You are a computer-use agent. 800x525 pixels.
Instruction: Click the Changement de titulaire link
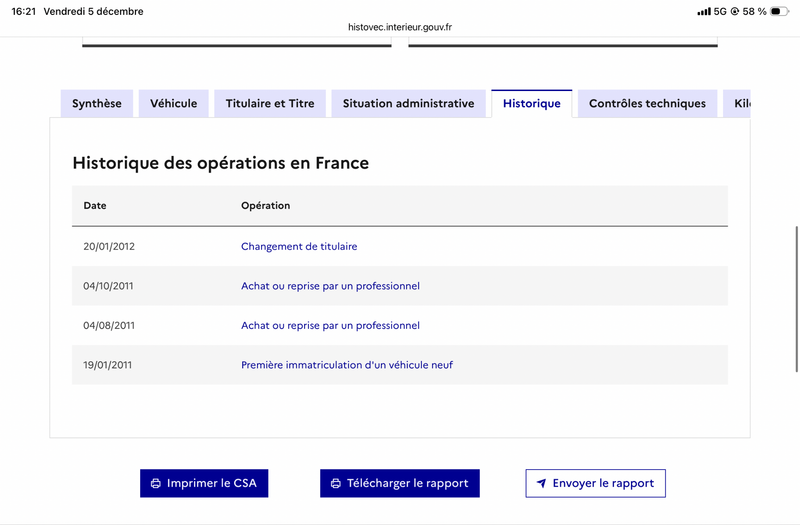coord(299,246)
